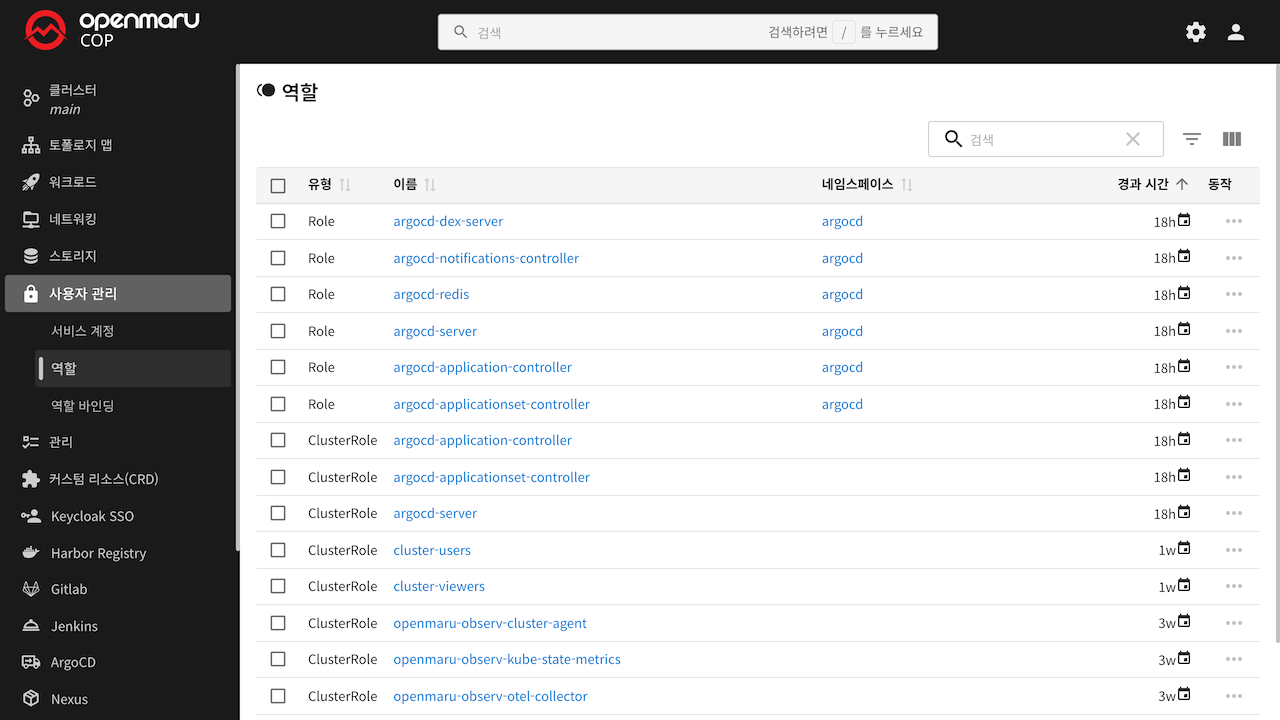Image resolution: width=1280 pixels, height=720 pixels.
Task: Open the column layout icon
Action: 1232,139
